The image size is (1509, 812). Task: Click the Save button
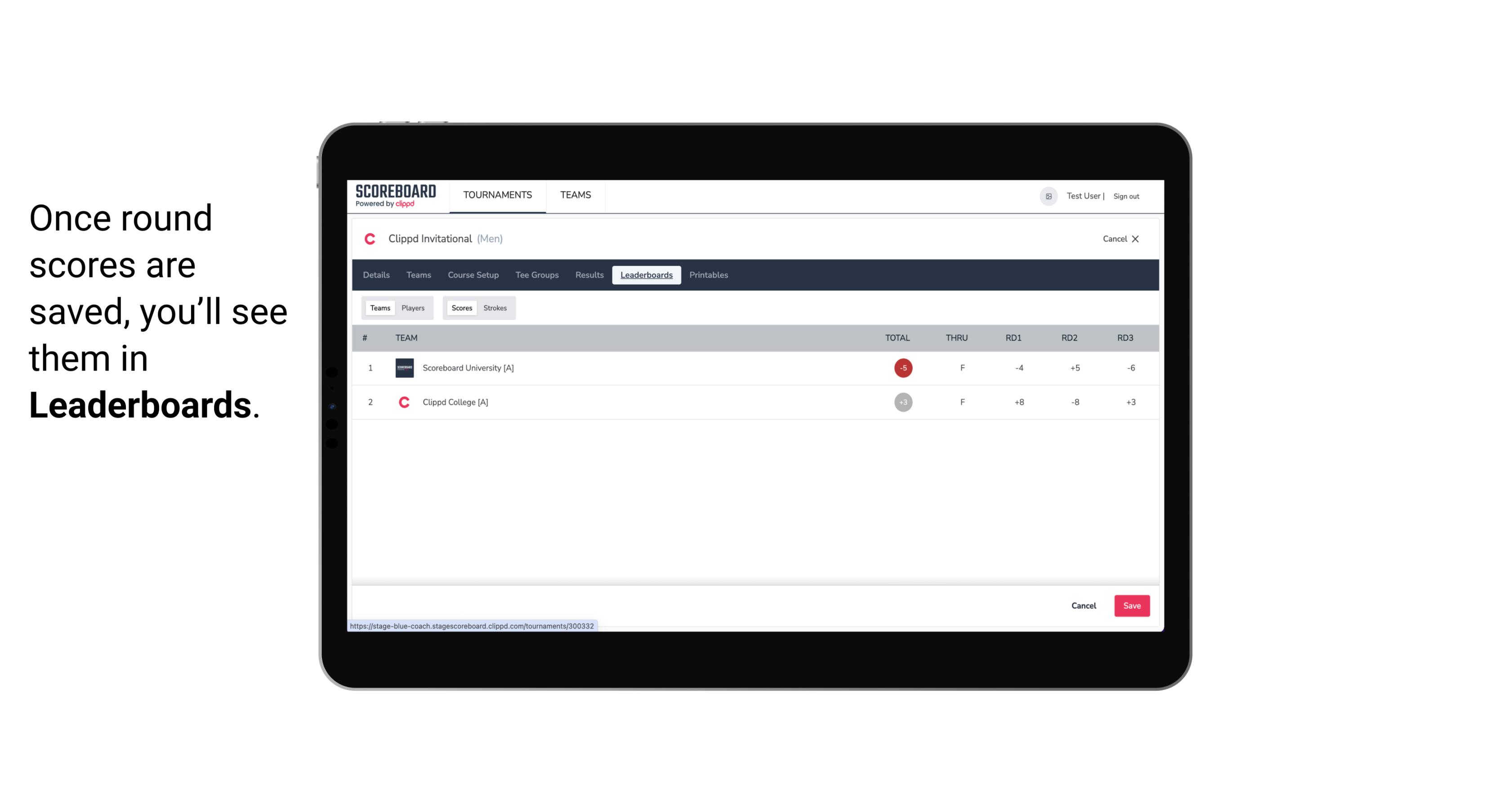1130,605
